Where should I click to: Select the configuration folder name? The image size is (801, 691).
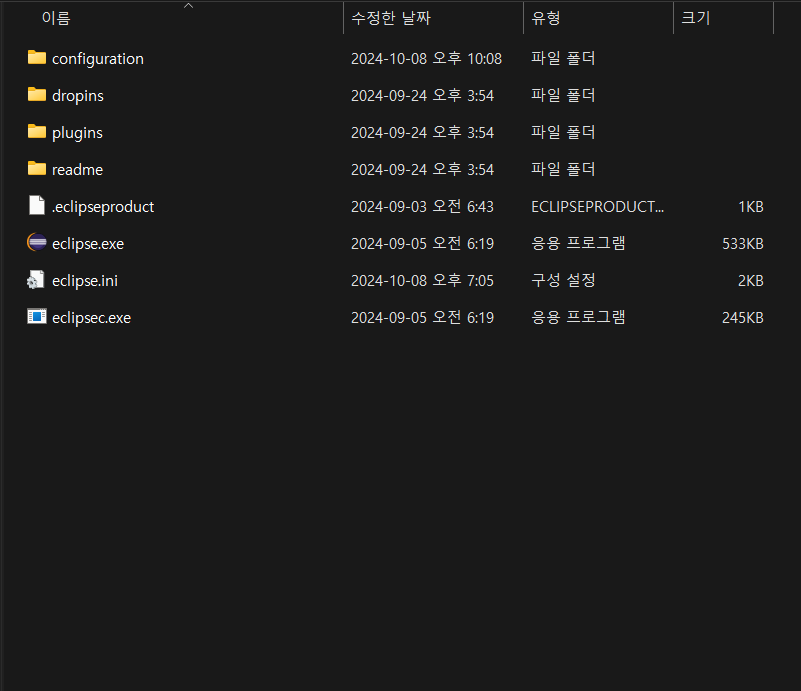coord(98,59)
